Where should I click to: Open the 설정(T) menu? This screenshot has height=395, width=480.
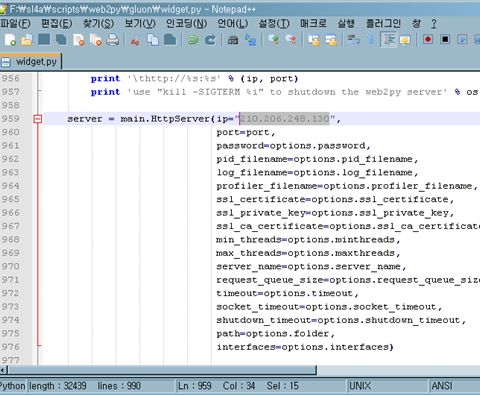click(274, 24)
